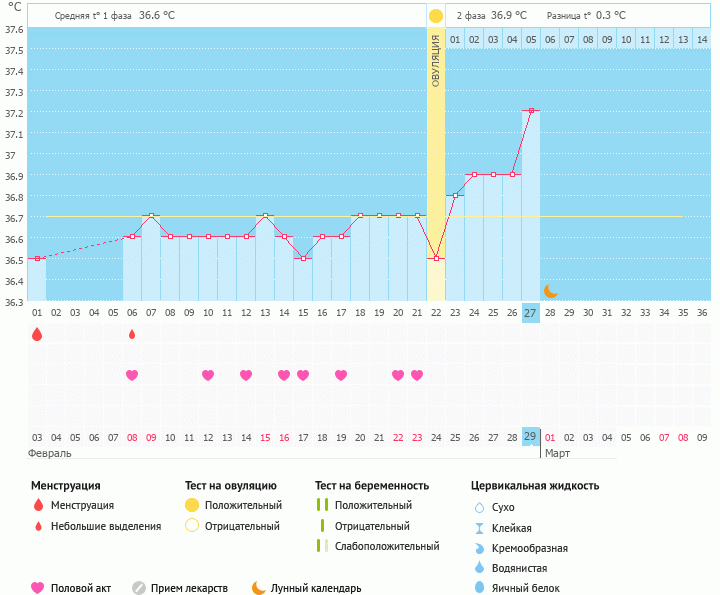The width and height of the screenshot is (720, 595).
Task: Click the large menstruation drop on cycle day 01
Action: (x=37, y=335)
